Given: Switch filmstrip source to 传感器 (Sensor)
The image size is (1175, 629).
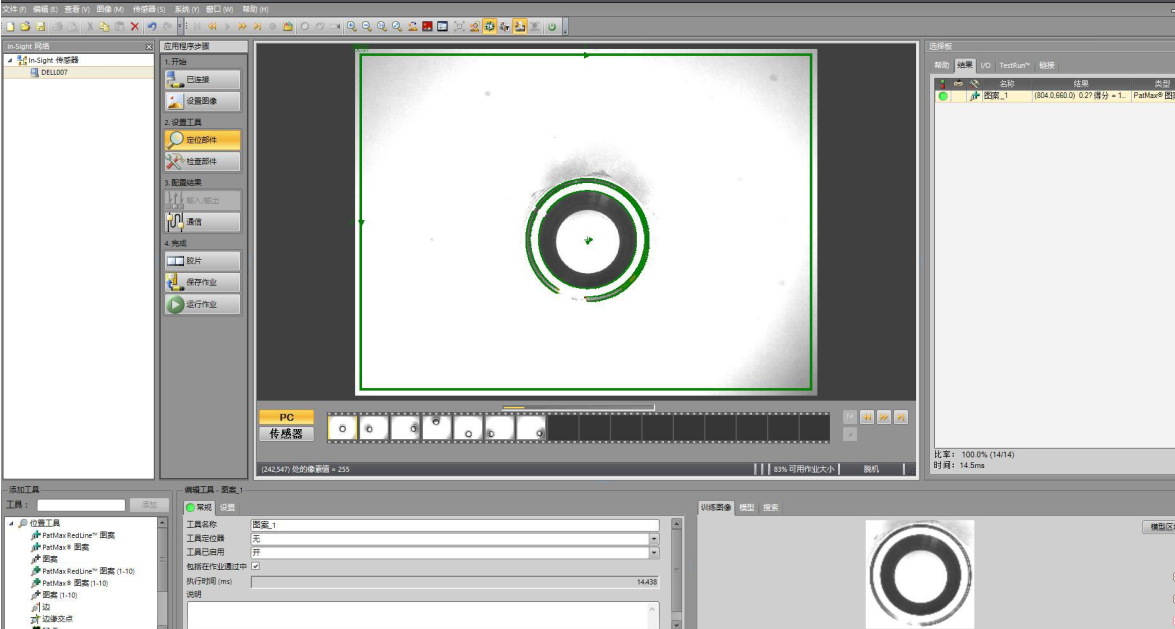Looking at the screenshot, I should pyautogui.click(x=286, y=434).
